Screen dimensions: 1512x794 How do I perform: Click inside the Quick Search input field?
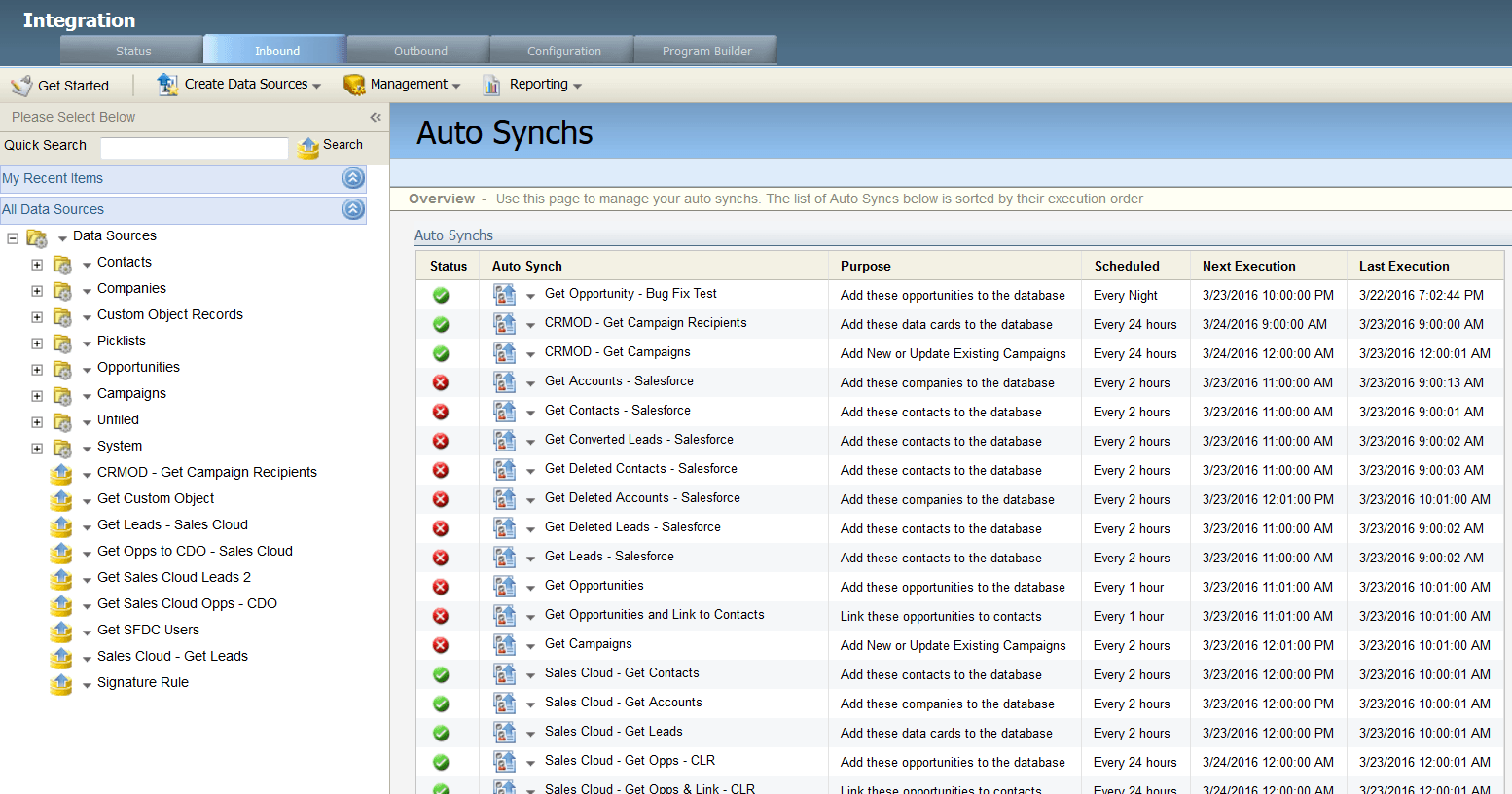point(194,147)
